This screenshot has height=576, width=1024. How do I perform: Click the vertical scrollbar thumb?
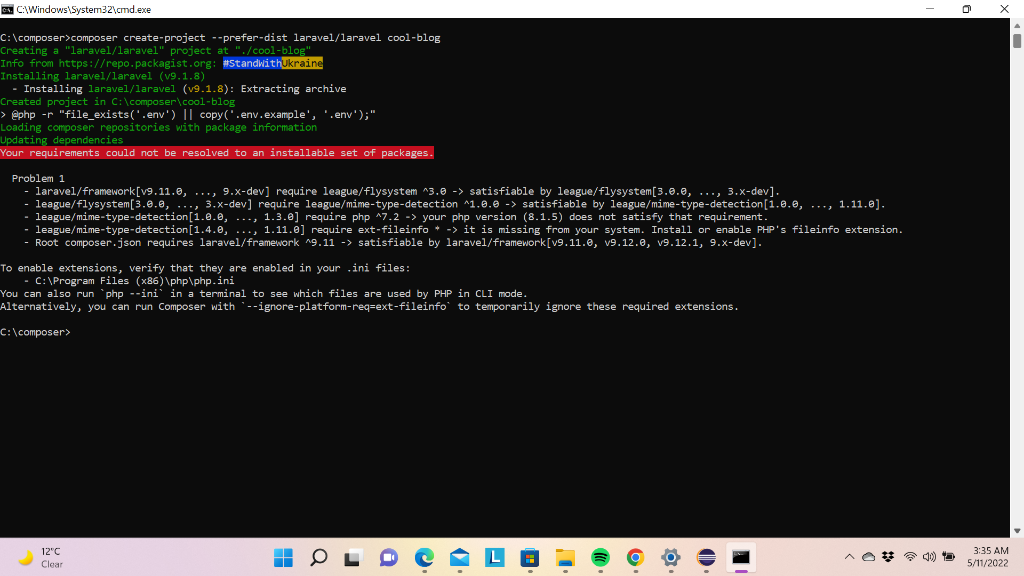[x=1017, y=40]
